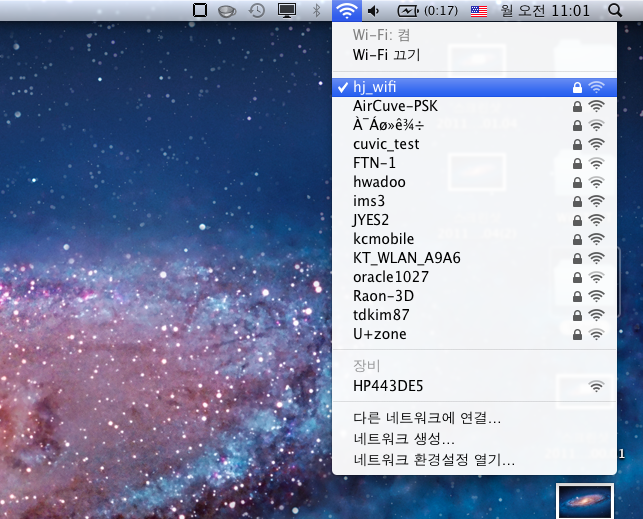Click signal strength icon for oracle1027
This screenshot has height=519, width=643.
click(596, 277)
